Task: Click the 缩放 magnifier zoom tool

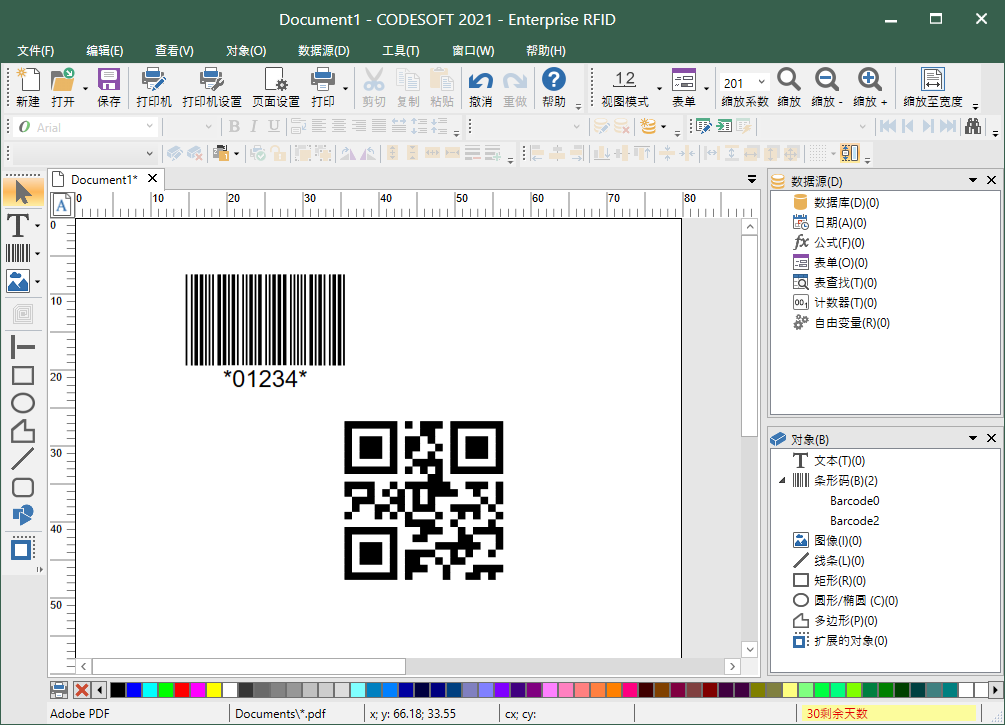Action: 789,87
